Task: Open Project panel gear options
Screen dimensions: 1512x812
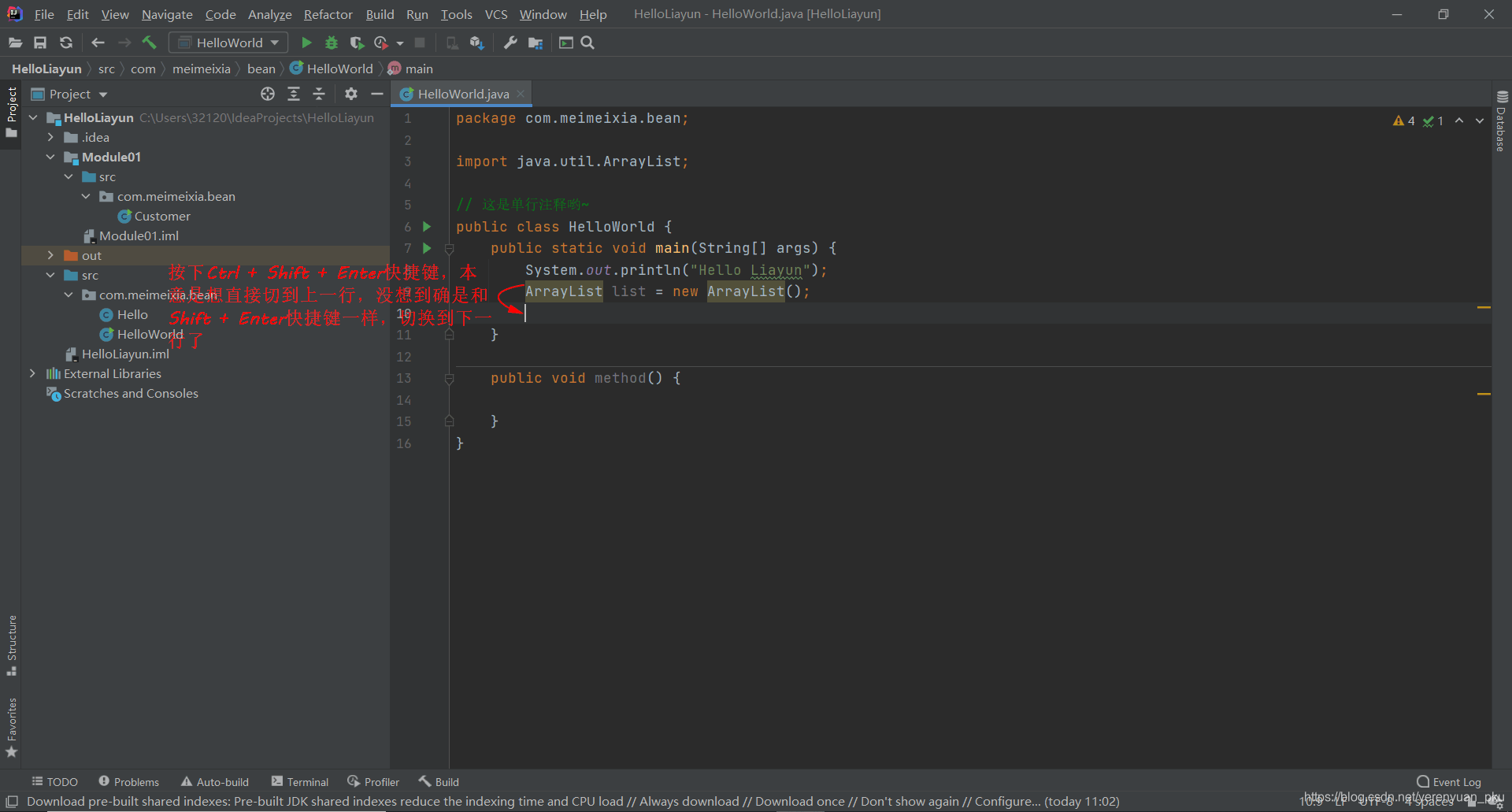Action: (x=351, y=94)
